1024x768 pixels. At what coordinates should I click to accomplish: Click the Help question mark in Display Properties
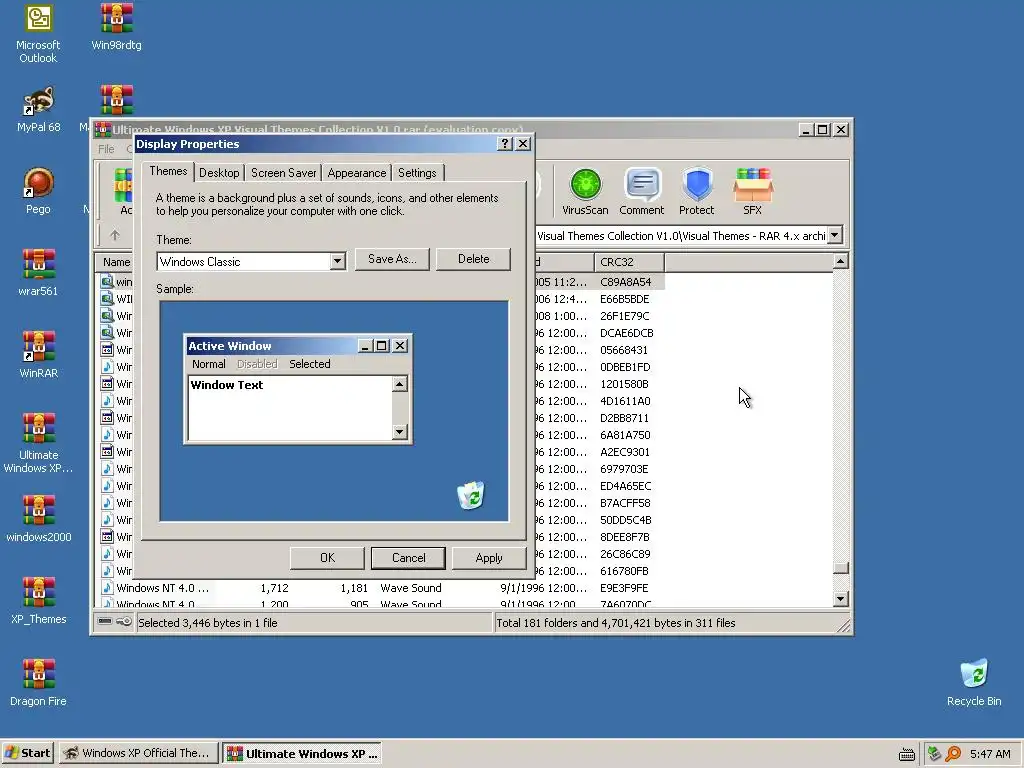[505, 144]
